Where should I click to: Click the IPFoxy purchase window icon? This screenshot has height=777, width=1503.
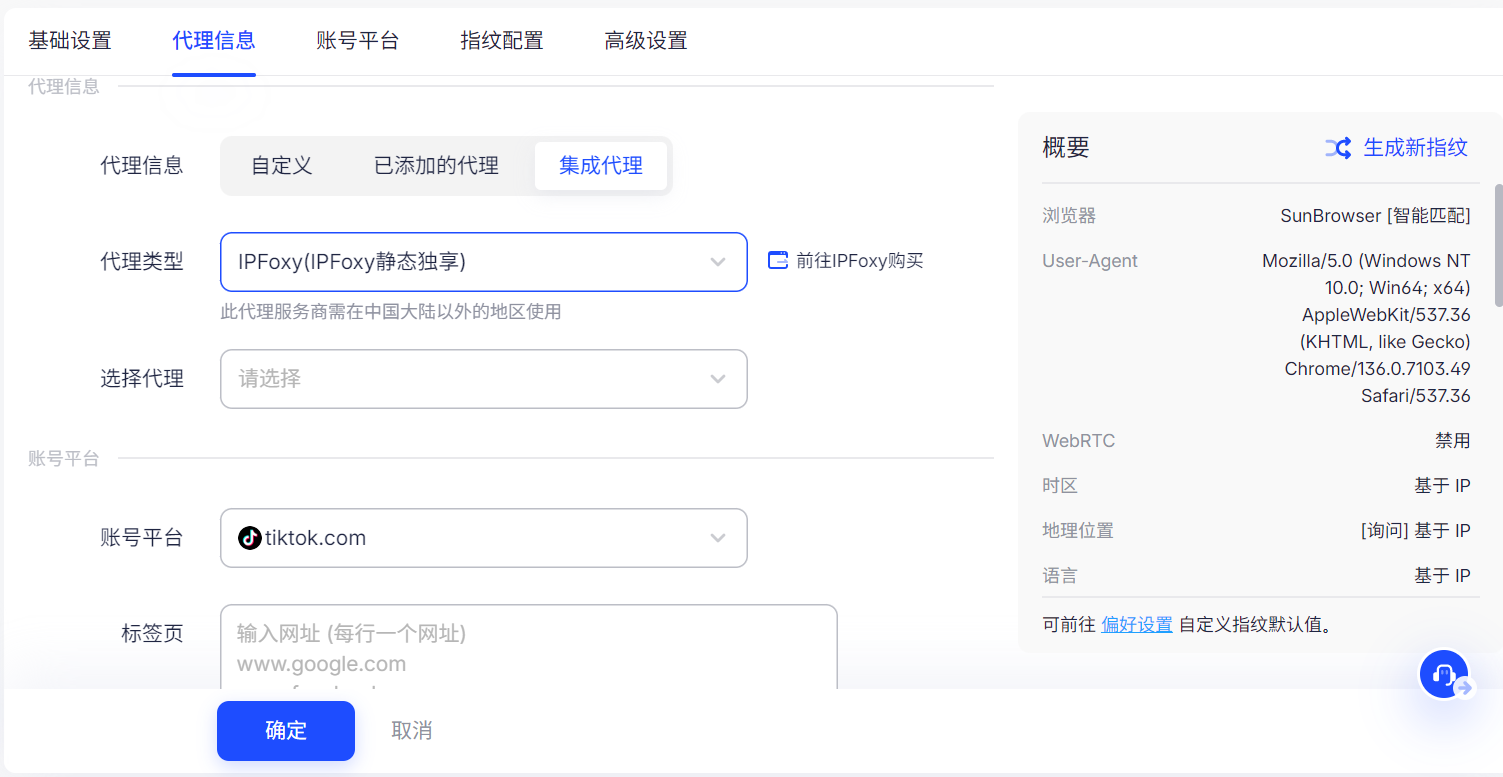(778, 261)
